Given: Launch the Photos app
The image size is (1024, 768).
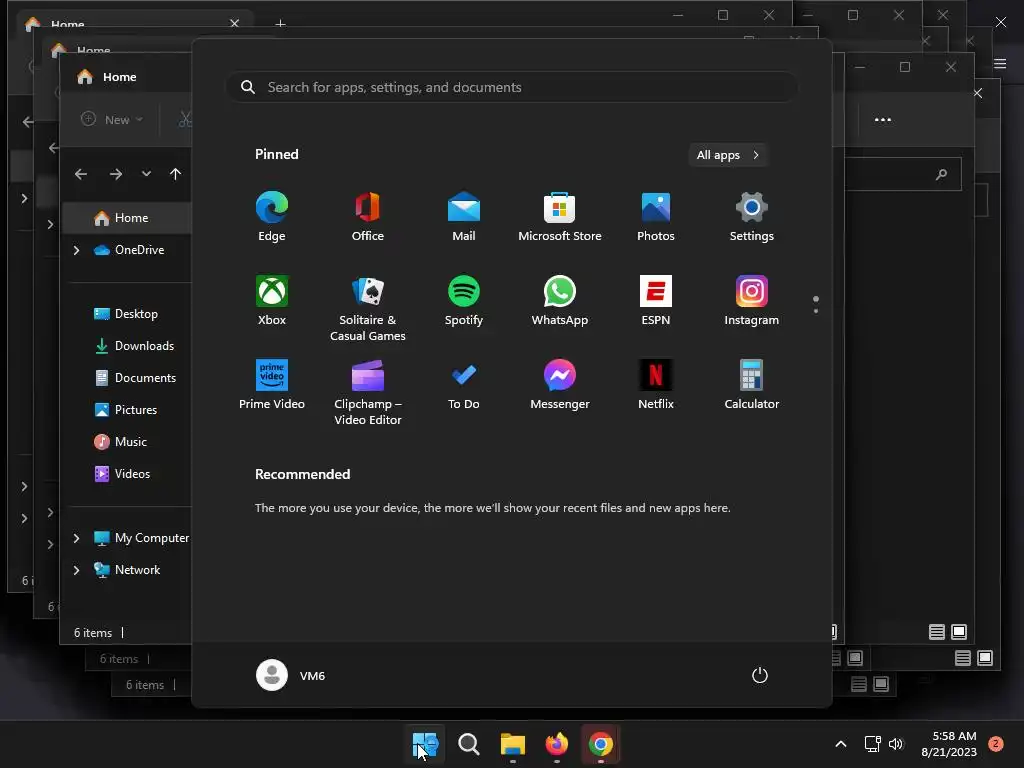Looking at the screenshot, I should (656, 217).
